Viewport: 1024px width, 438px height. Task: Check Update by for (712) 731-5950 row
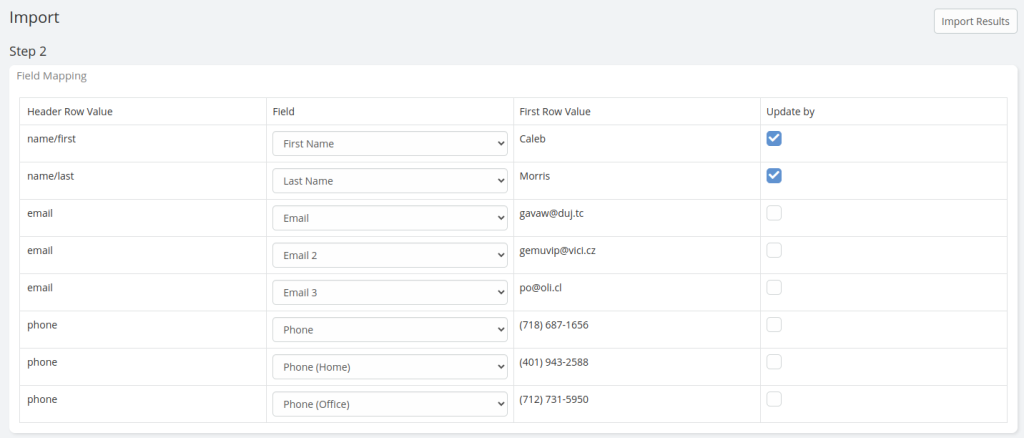pyautogui.click(x=774, y=399)
